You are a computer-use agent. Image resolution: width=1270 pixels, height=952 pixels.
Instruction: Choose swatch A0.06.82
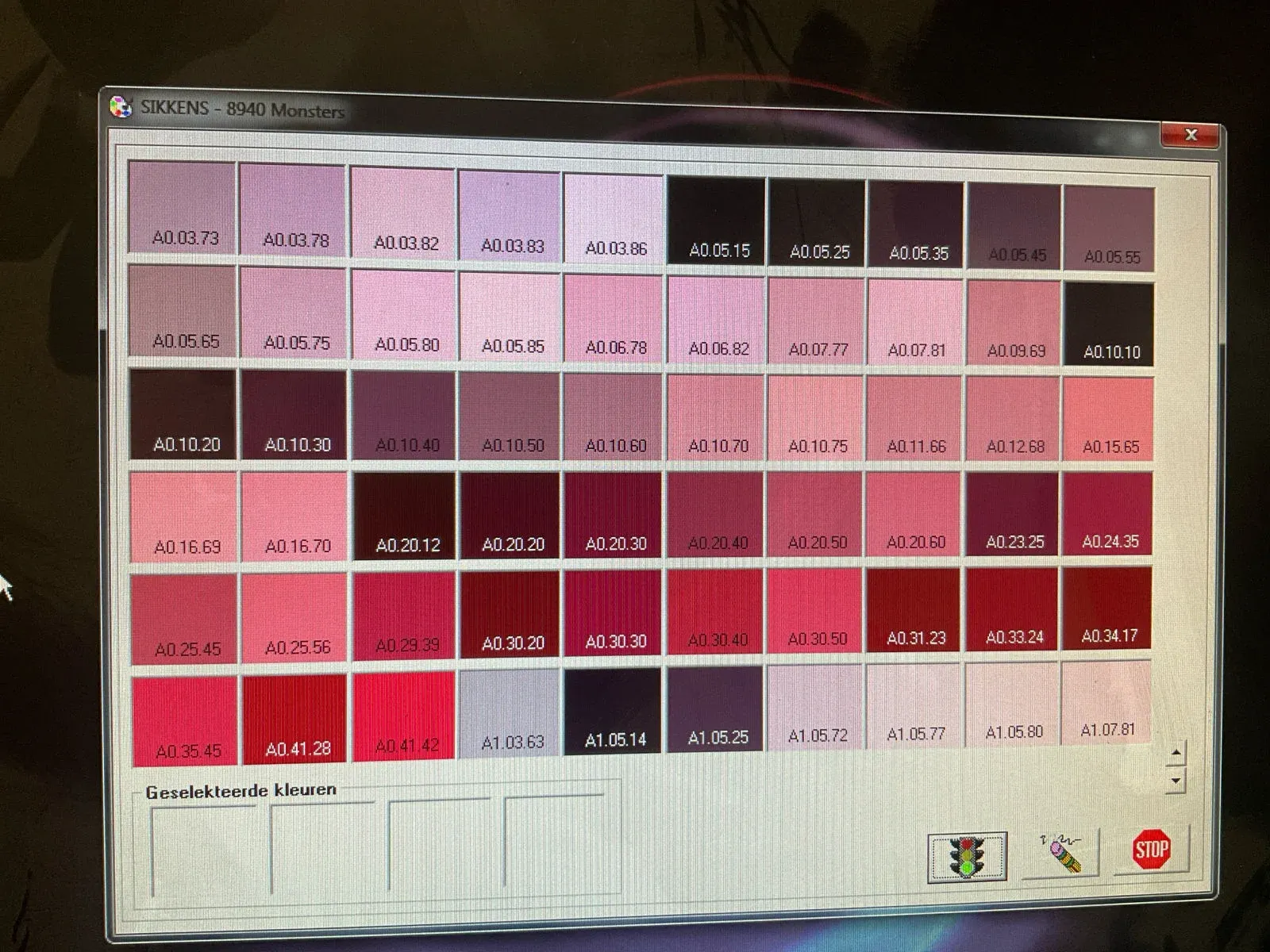(717, 320)
